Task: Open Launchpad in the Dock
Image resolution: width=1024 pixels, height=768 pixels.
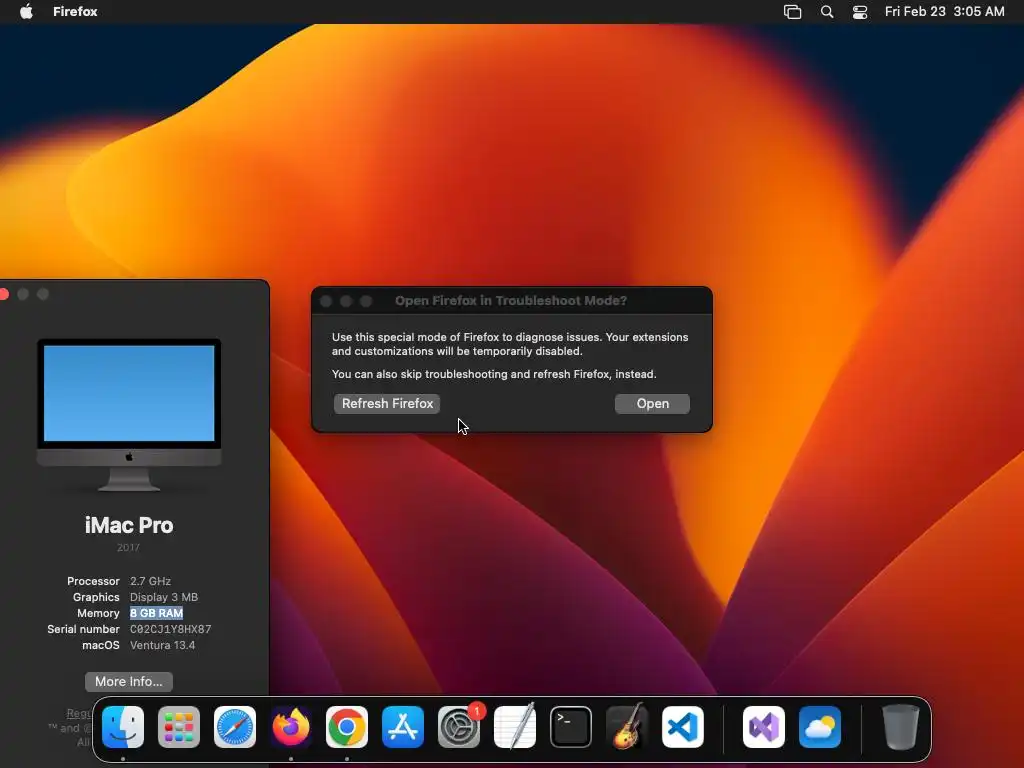Action: [x=179, y=727]
